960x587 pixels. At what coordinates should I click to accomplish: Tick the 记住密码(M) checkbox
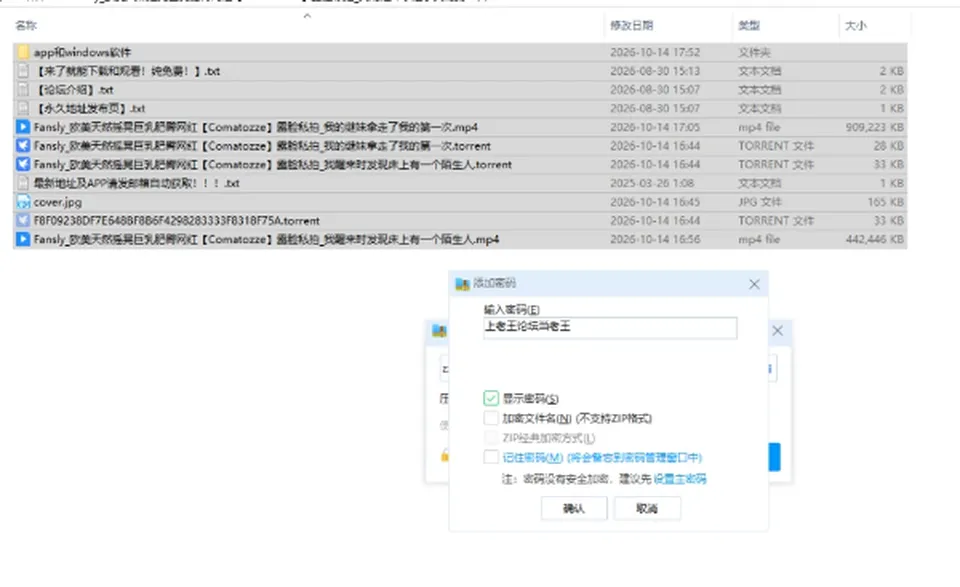pos(491,457)
